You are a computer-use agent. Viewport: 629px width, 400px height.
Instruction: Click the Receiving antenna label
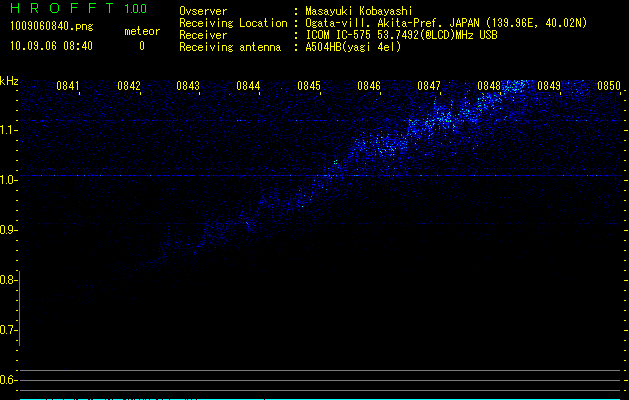point(230,47)
